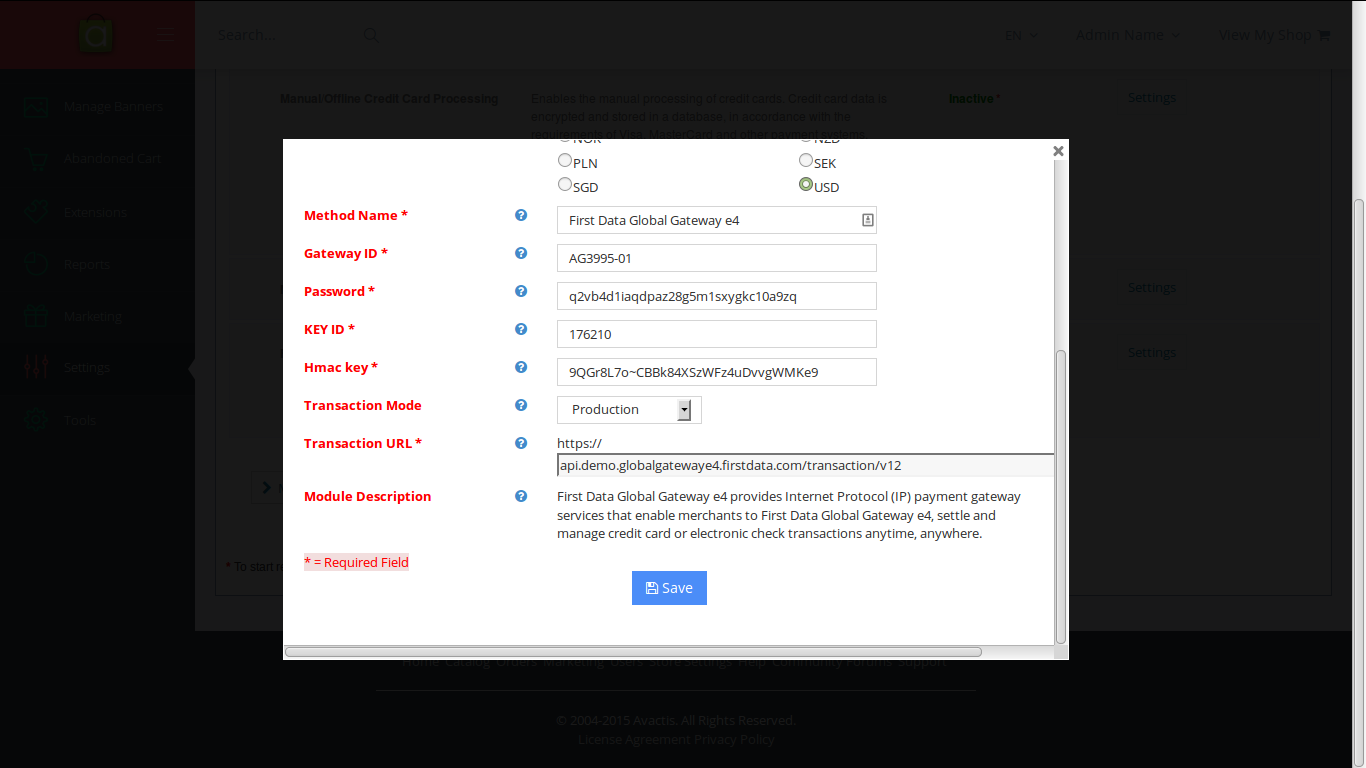Click the '* = Required Field' note

click(x=356, y=562)
